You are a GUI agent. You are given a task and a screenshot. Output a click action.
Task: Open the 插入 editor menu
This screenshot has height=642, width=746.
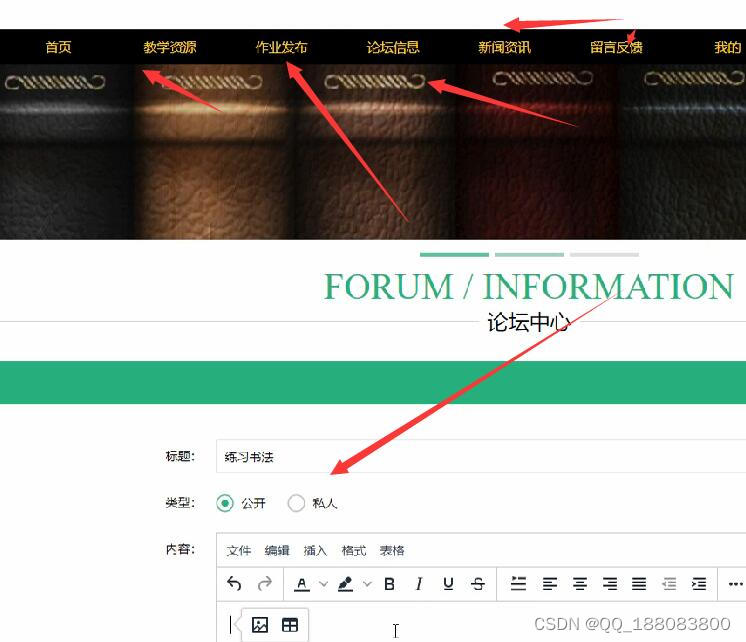(315, 551)
